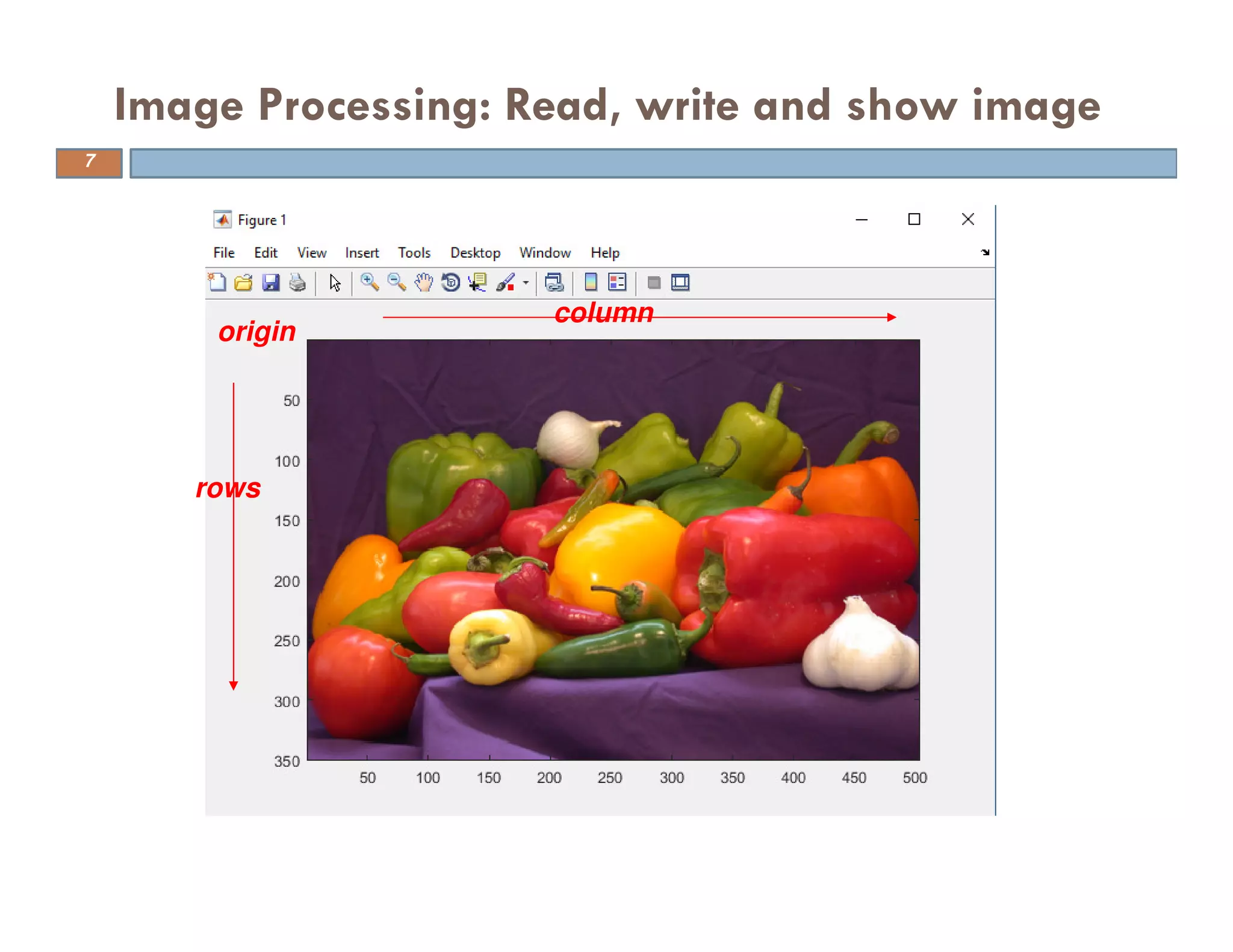Viewport: 1233px width, 952px height.
Task: Open the Window menu
Action: pos(545,253)
